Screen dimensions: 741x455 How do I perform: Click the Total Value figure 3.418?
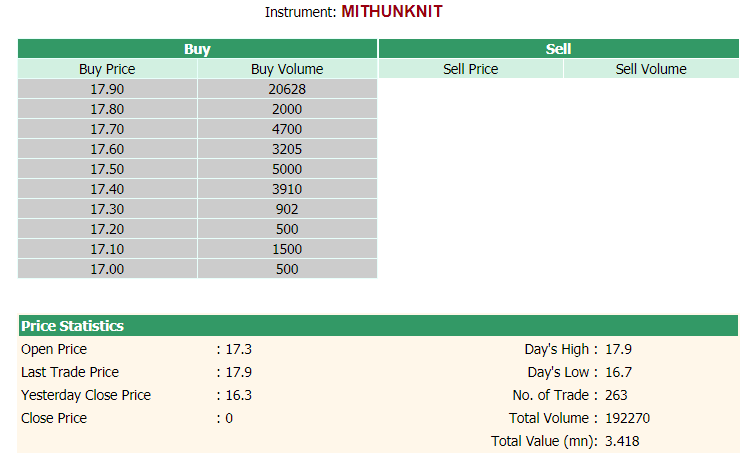coord(622,441)
